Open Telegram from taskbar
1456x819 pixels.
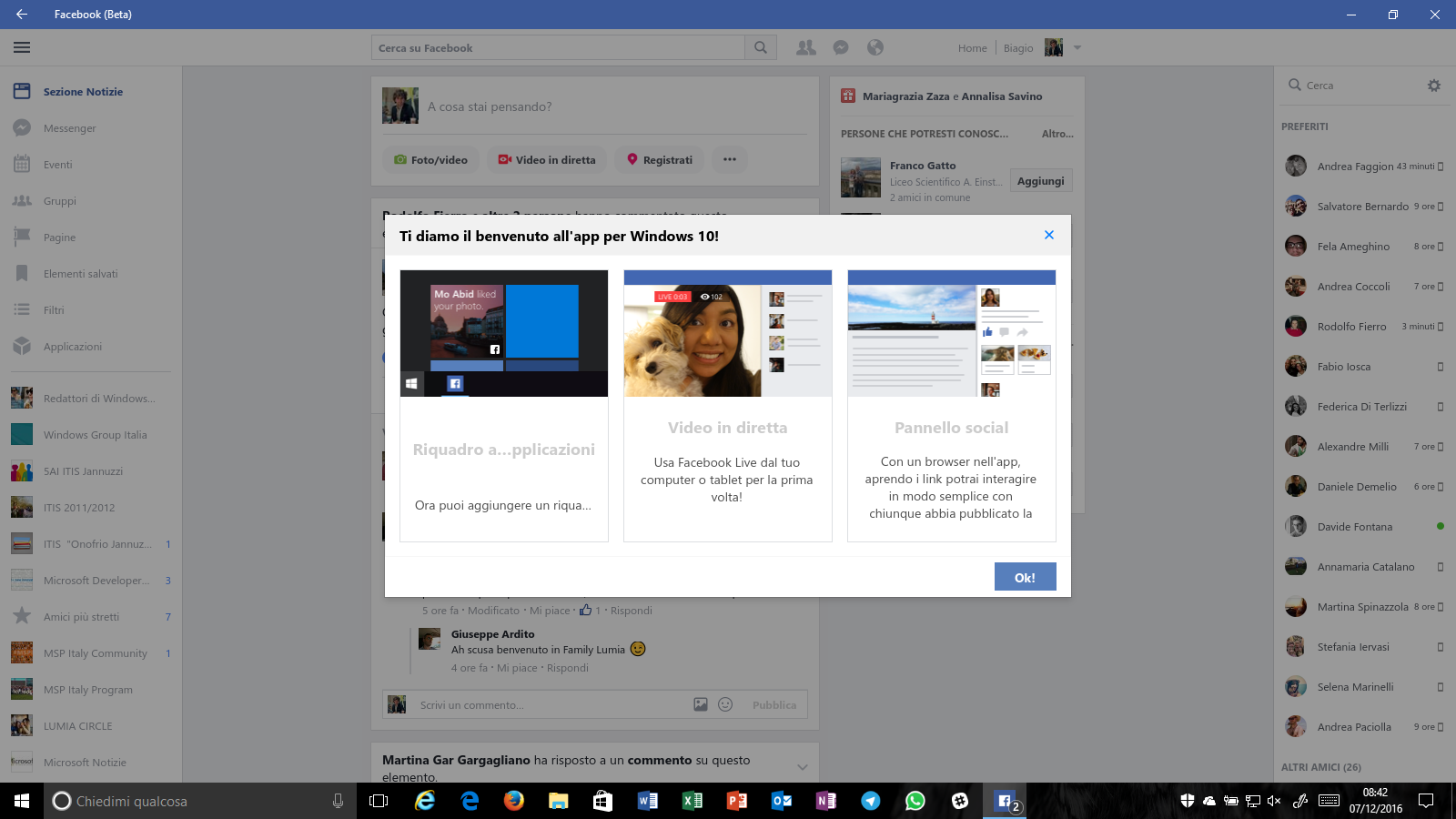871,801
